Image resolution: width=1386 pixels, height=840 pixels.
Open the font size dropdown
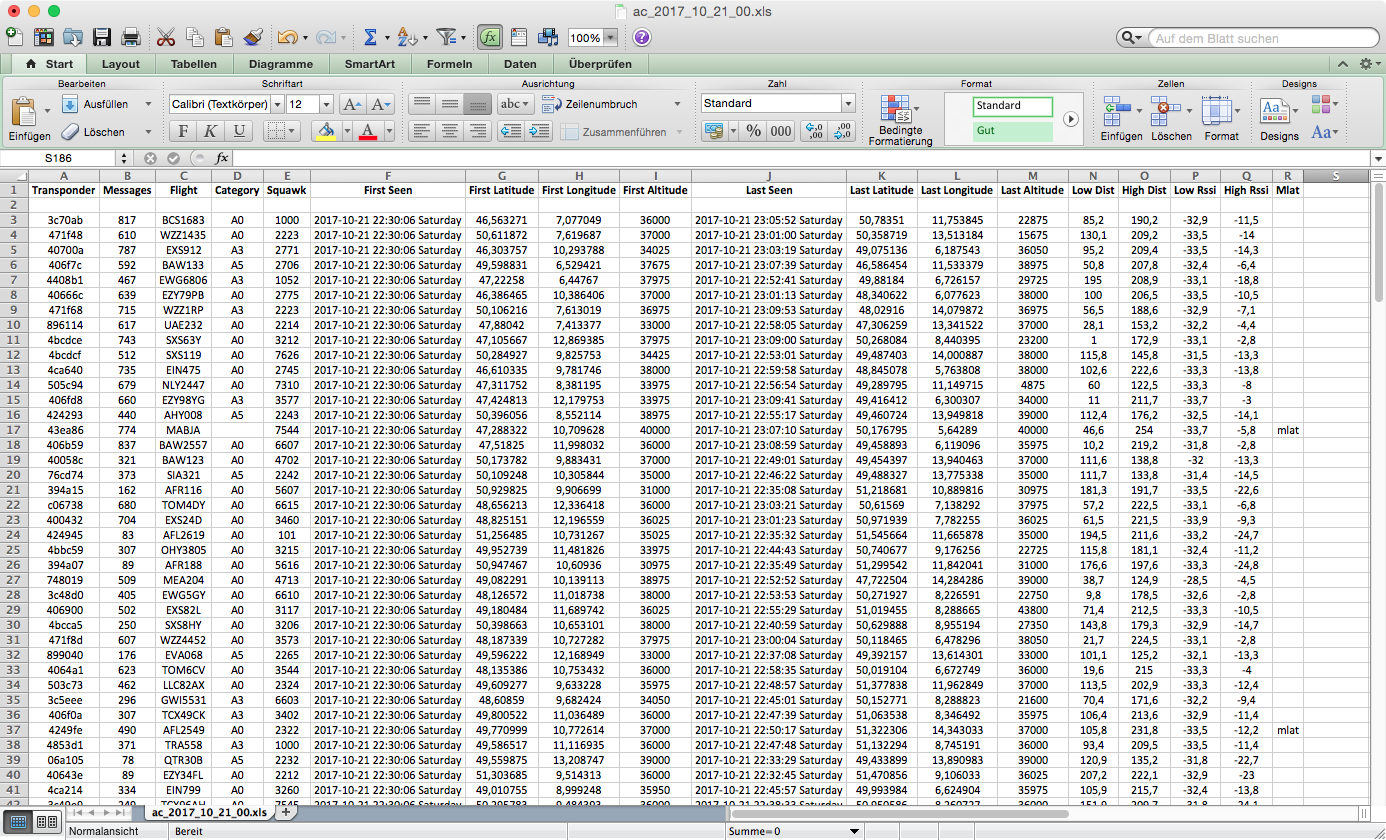pyautogui.click(x=326, y=104)
